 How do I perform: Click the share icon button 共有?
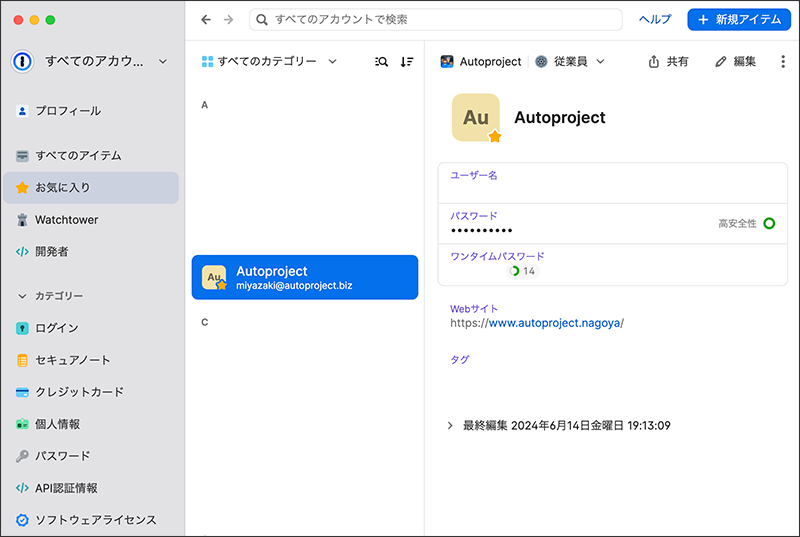pyautogui.click(x=668, y=62)
